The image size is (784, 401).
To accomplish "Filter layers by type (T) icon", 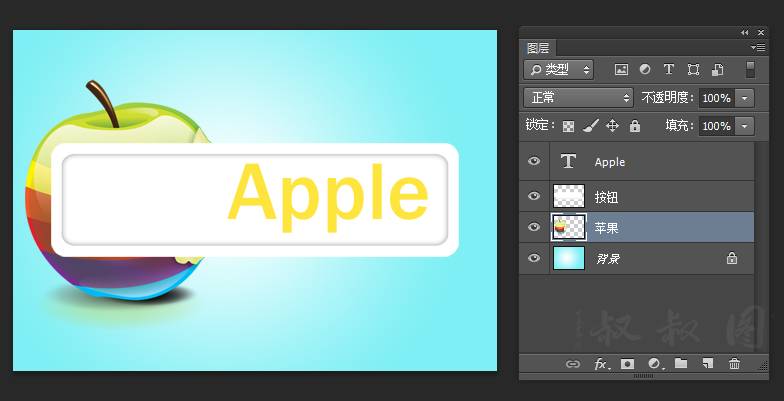I will [x=669, y=70].
